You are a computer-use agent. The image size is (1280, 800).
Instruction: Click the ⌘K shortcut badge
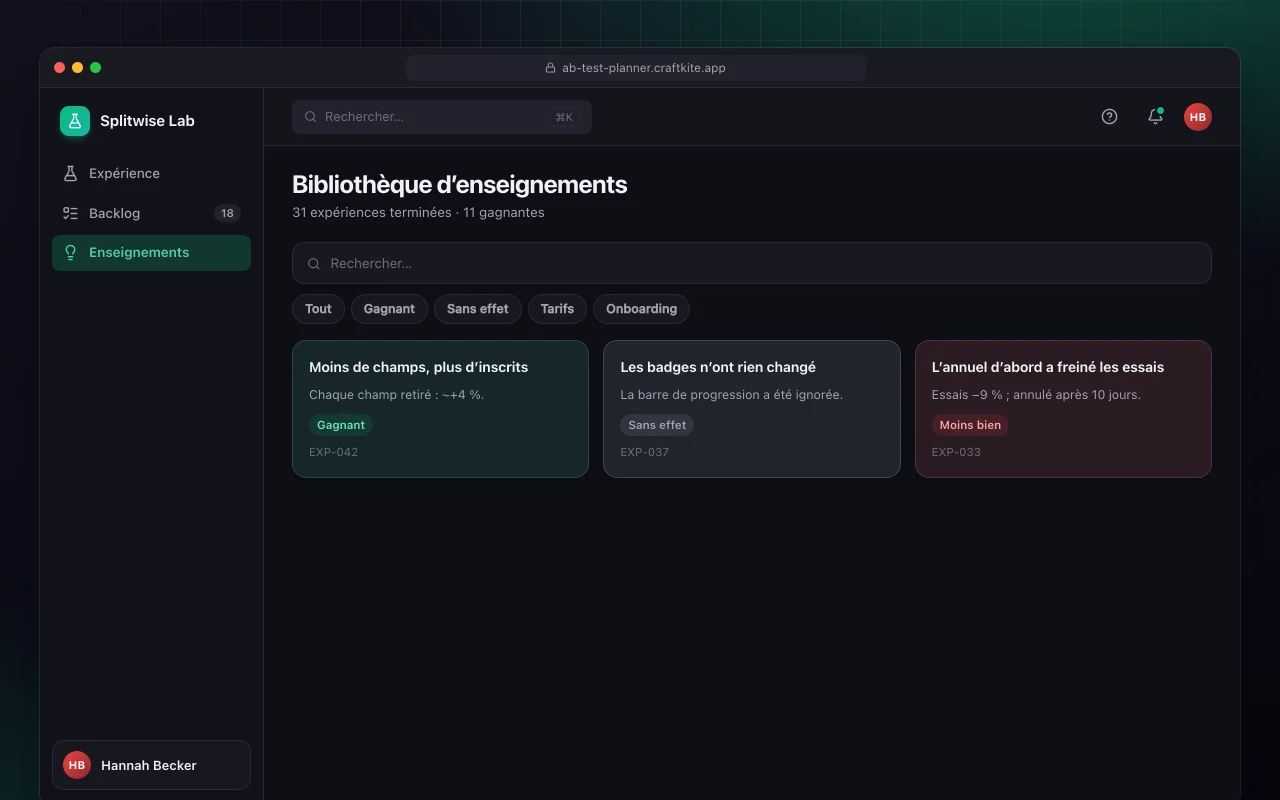pyautogui.click(x=564, y=117)
